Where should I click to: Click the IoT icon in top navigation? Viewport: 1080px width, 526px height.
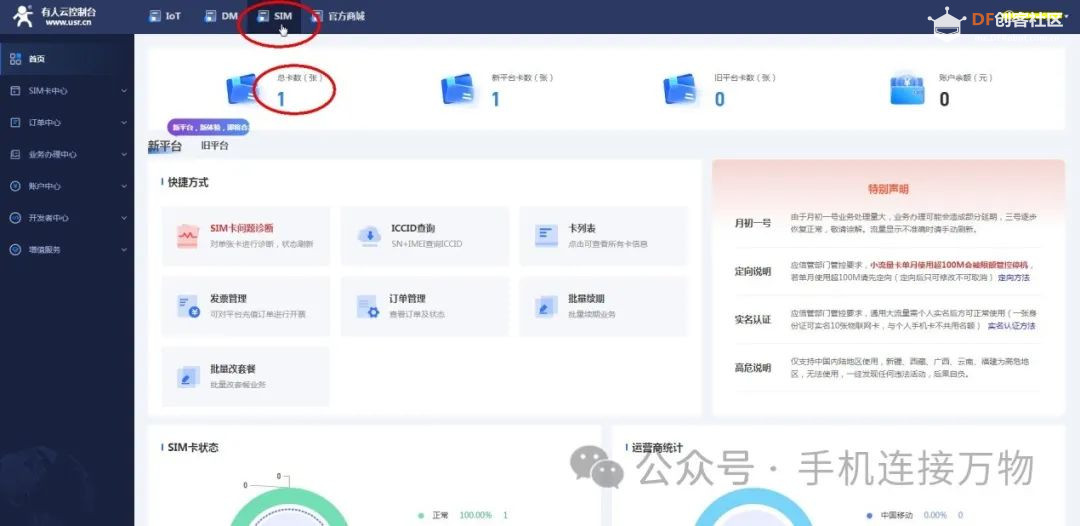click(x=155, y=16)
